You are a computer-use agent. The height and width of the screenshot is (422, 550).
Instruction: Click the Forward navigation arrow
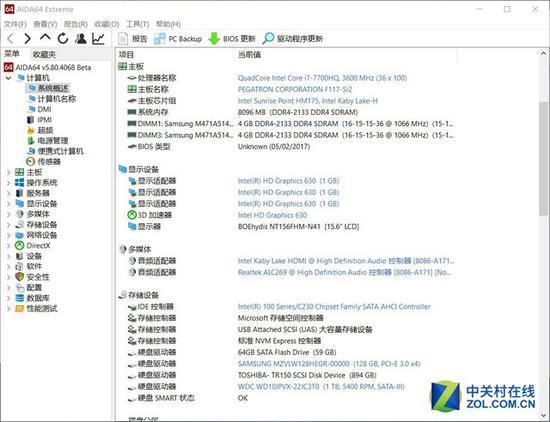click(x=27, y=38)
